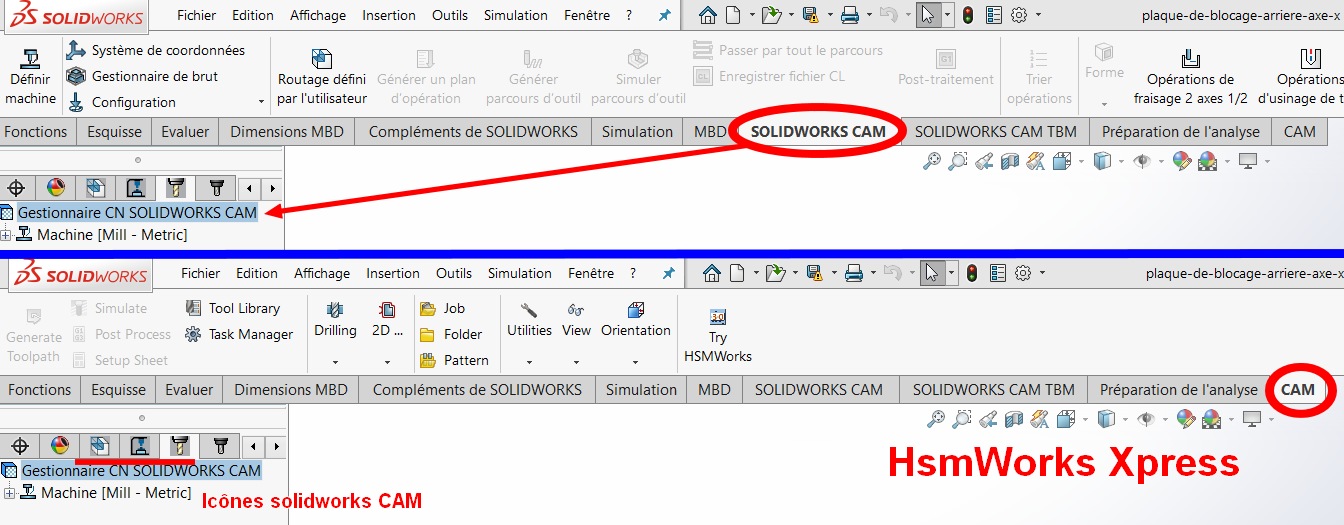
Task: Click the black tool tab in lower manager panel
Action: [221, 446]
